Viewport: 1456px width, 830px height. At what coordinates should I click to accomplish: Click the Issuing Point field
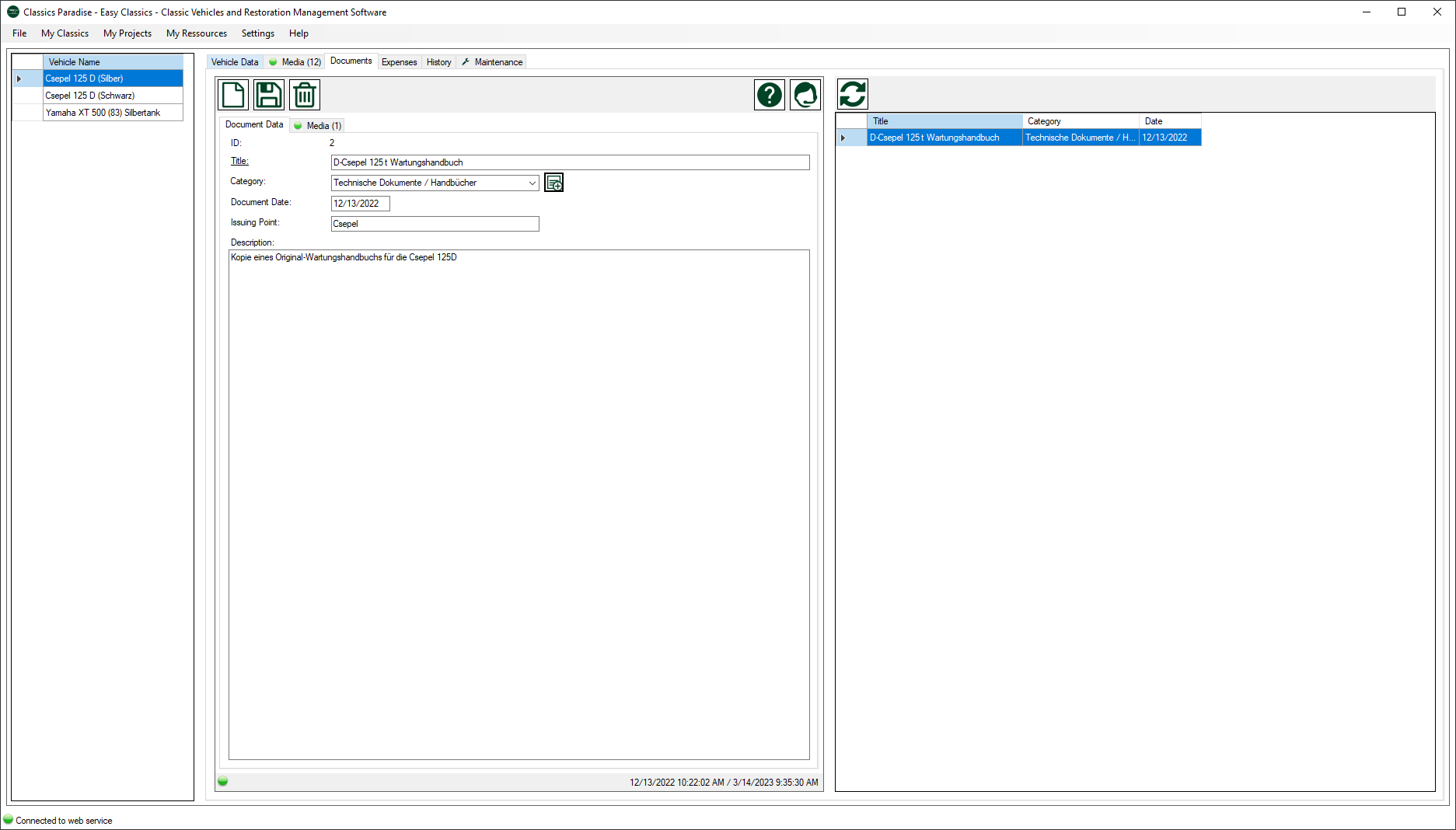(435, 224)
